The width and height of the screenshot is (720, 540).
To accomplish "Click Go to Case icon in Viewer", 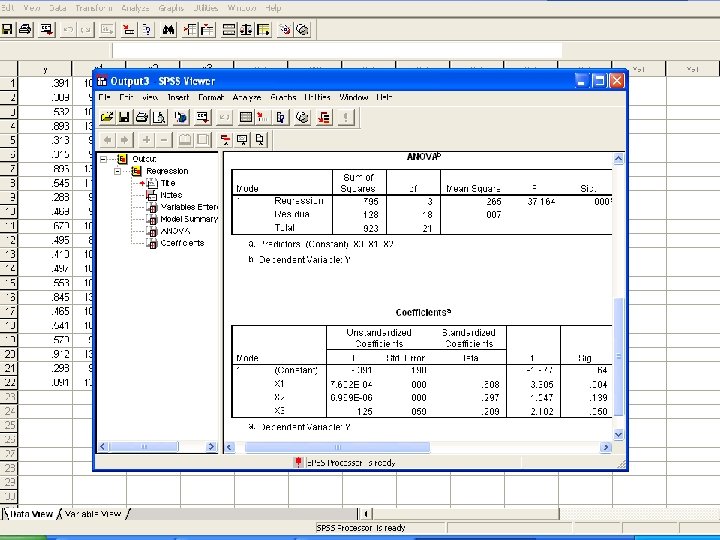I will (263, 118).
